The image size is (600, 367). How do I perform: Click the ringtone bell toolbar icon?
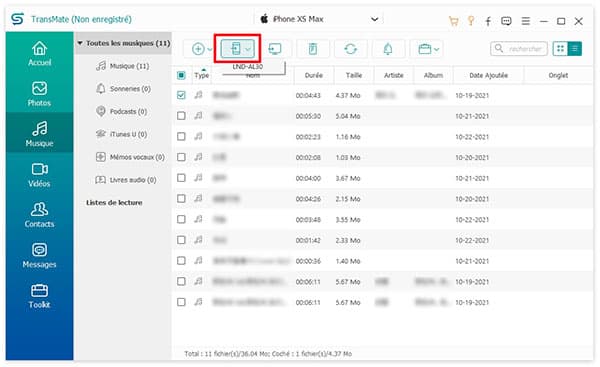(x=388, y=49)
